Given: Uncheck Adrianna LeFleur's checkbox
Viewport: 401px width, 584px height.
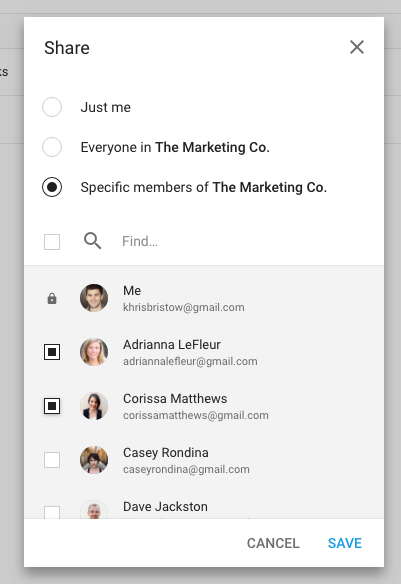Looking at the screenshot, I should coord(52,352).
